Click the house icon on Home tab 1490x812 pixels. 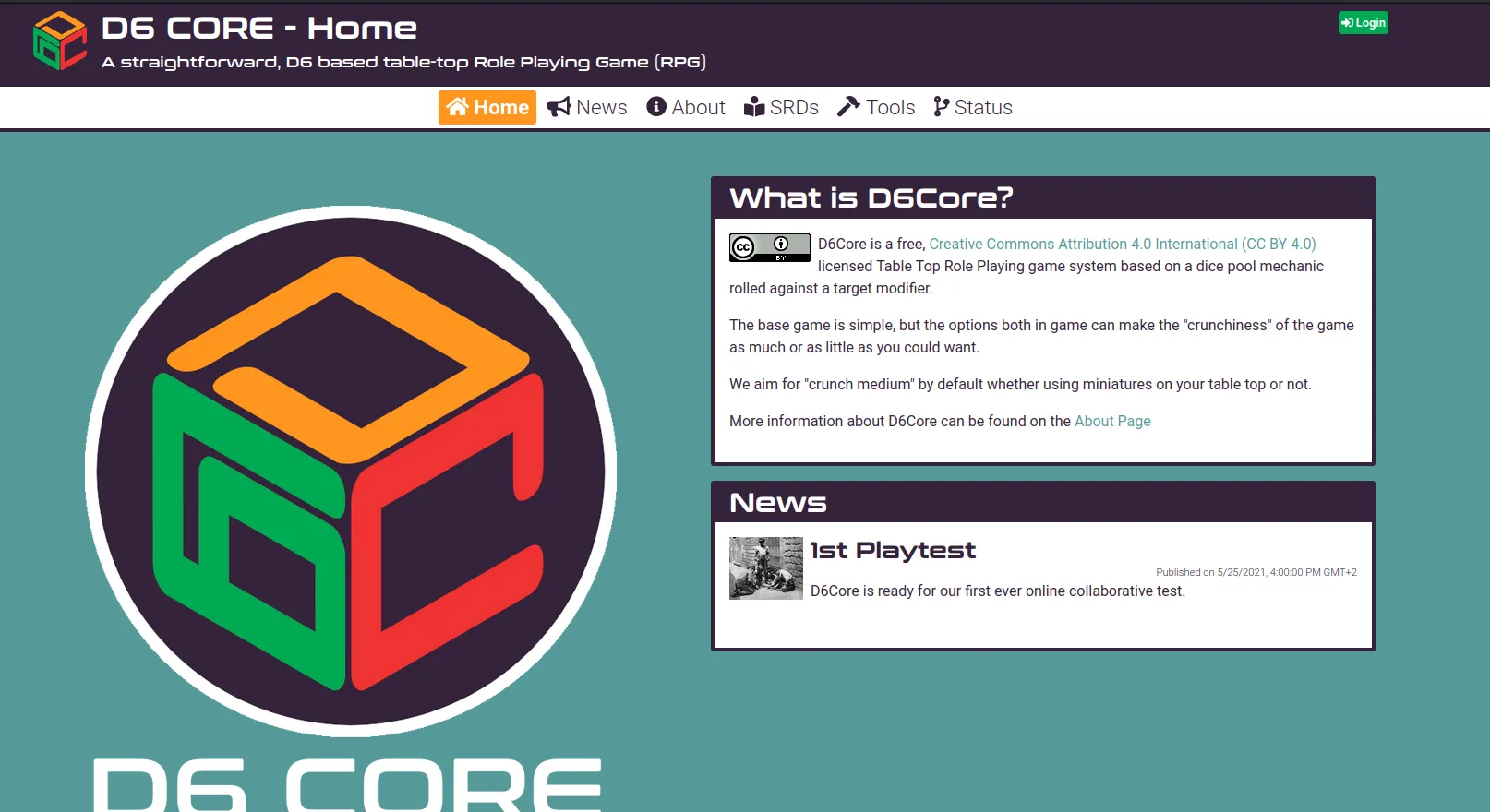click(x=457, y=107)
